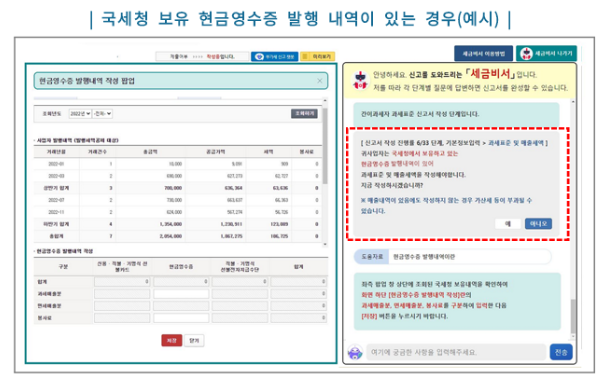
Task: Click the robot icon on 세금비서 나가기
Action: point(526,53)
